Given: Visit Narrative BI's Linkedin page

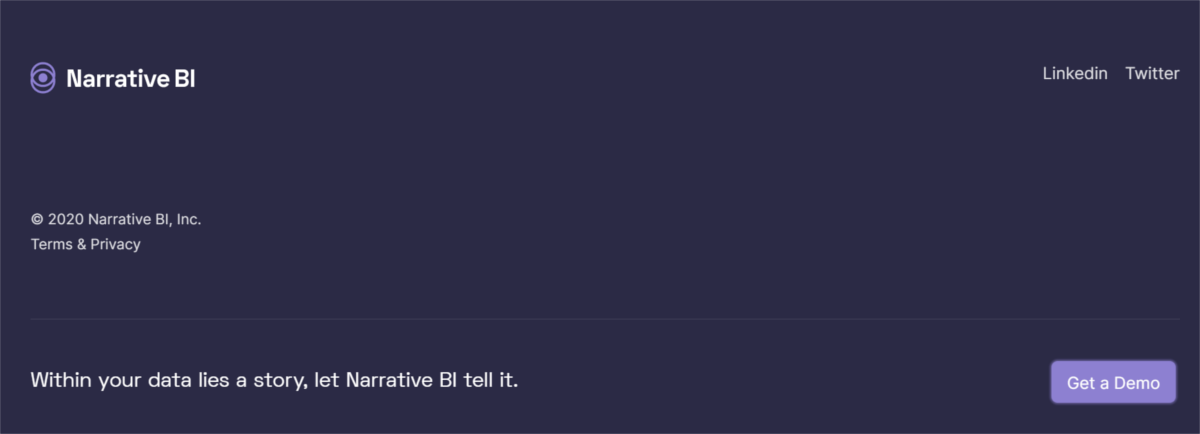Looking at the screenshot, I should click(1075, 73).
